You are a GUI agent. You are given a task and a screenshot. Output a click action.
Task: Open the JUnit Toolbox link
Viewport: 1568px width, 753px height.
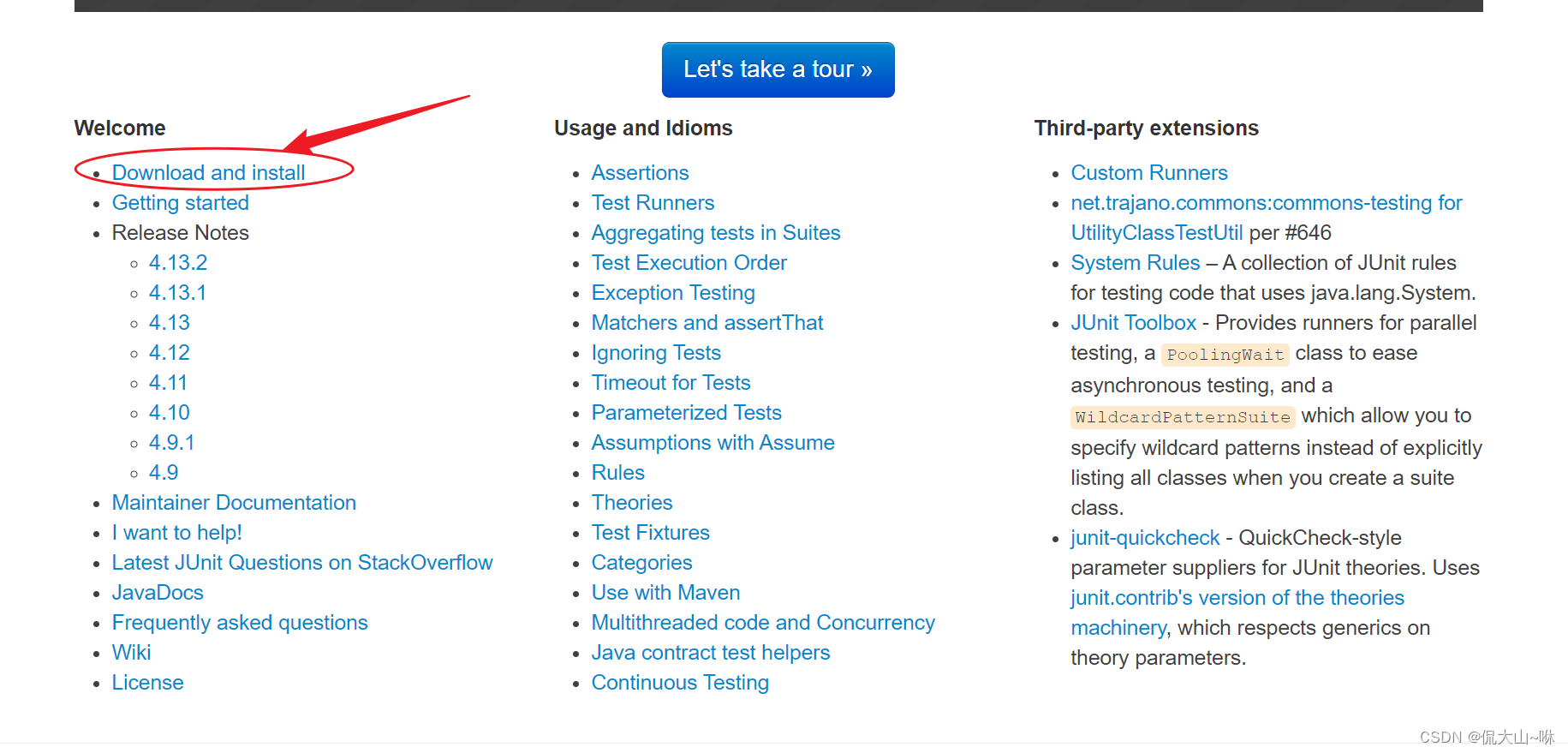pyautogui.click(x=1134, y=323)
